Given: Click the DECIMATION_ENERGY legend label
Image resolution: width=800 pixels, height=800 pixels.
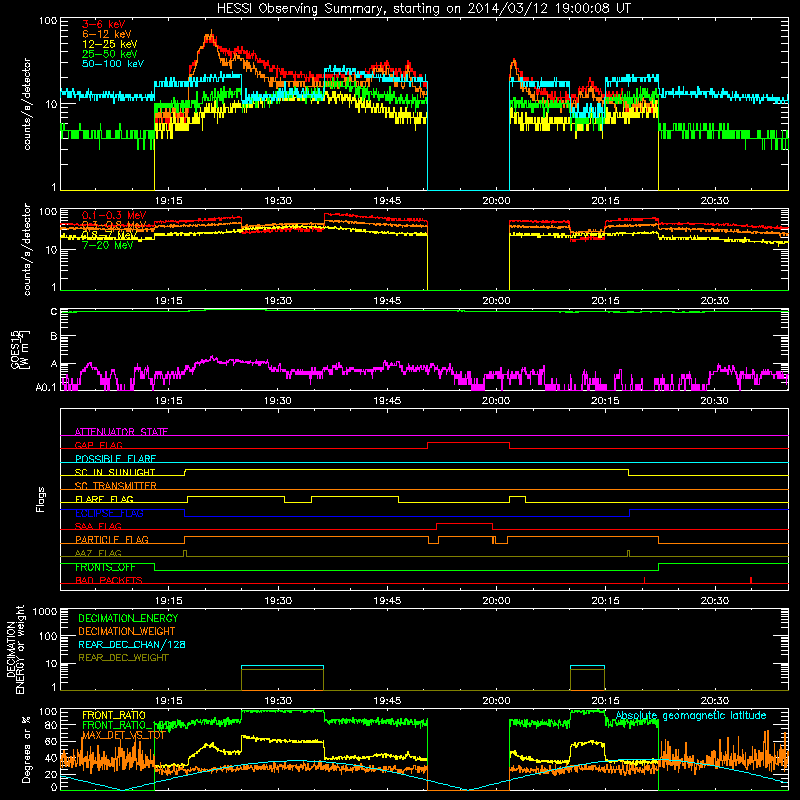Looking at the screenshot, I should pyautogui.click(x=128, y=618).
